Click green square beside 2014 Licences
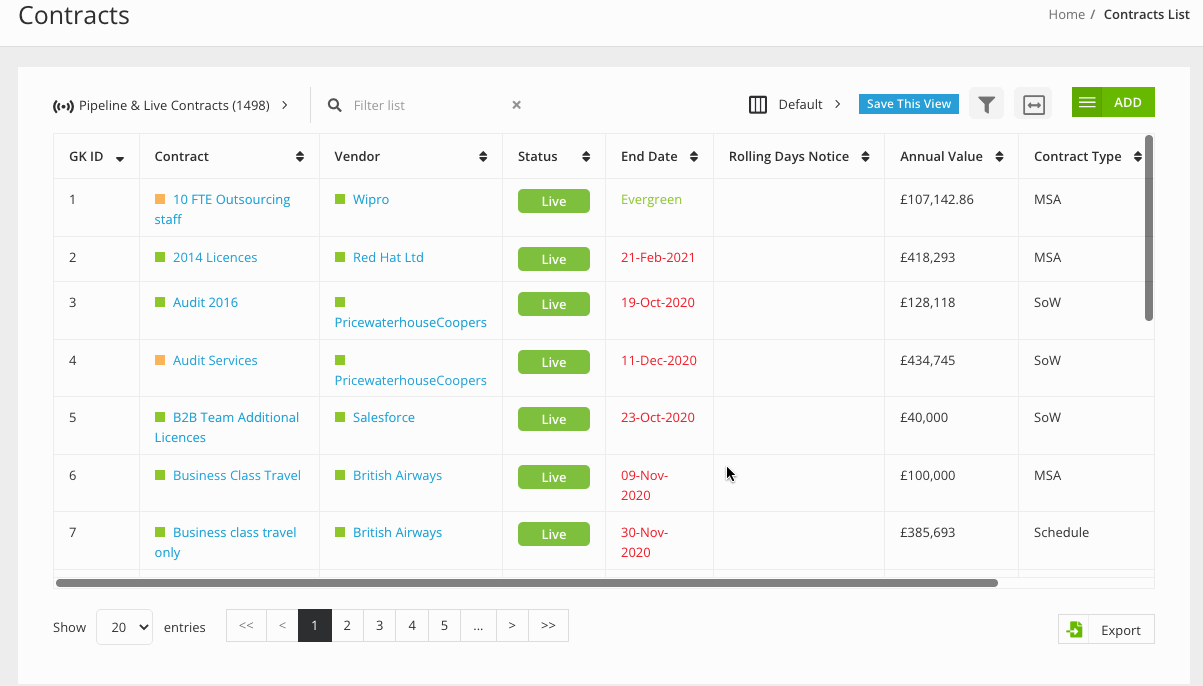The height and width of the screenshot is (686, 1203). point(160,257)
